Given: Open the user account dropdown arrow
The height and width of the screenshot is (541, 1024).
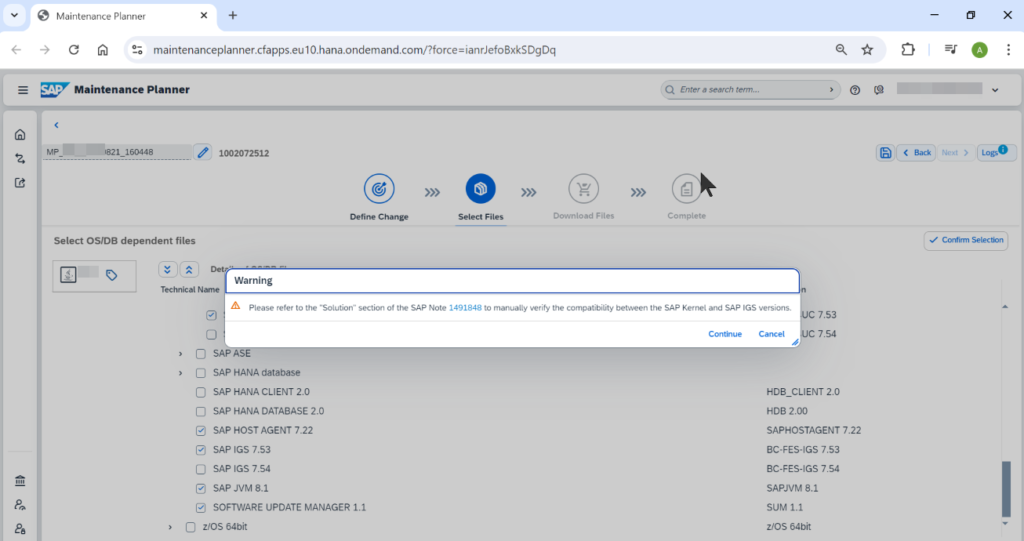Looking at the screenshot, I should coord(995,90).
